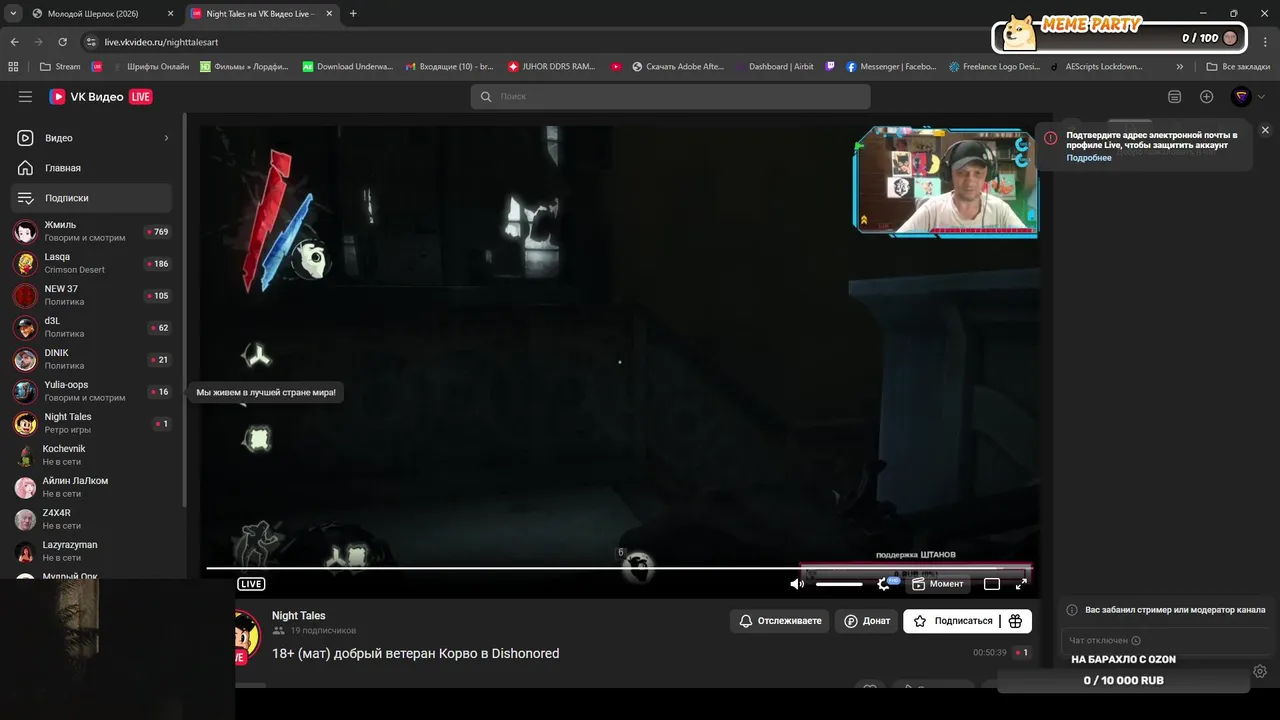Click the Жмиль avatar icon
1280x720 pixels.
(x=25, y=232)
